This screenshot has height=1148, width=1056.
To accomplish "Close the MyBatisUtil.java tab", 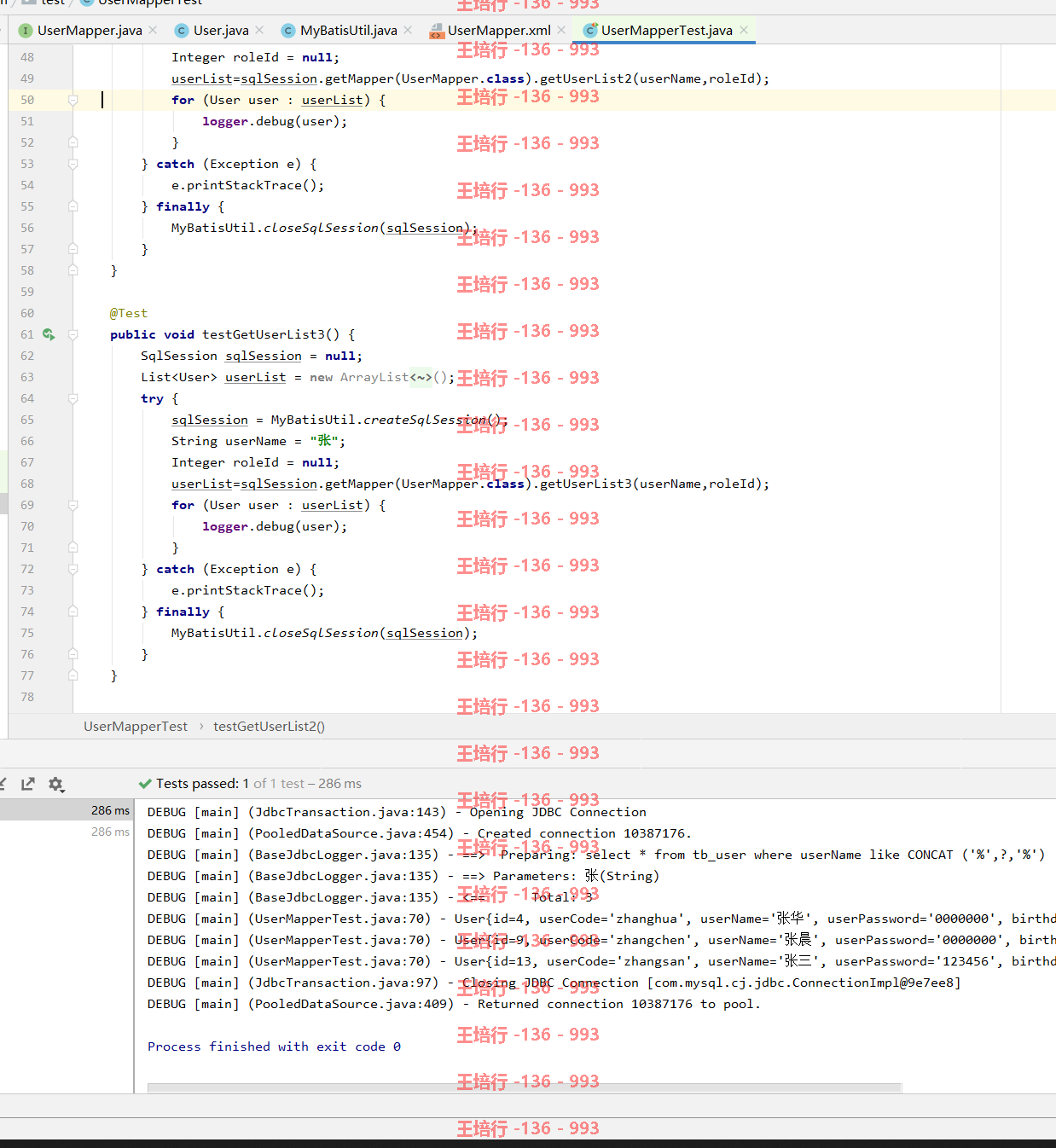I will [408, 30].
